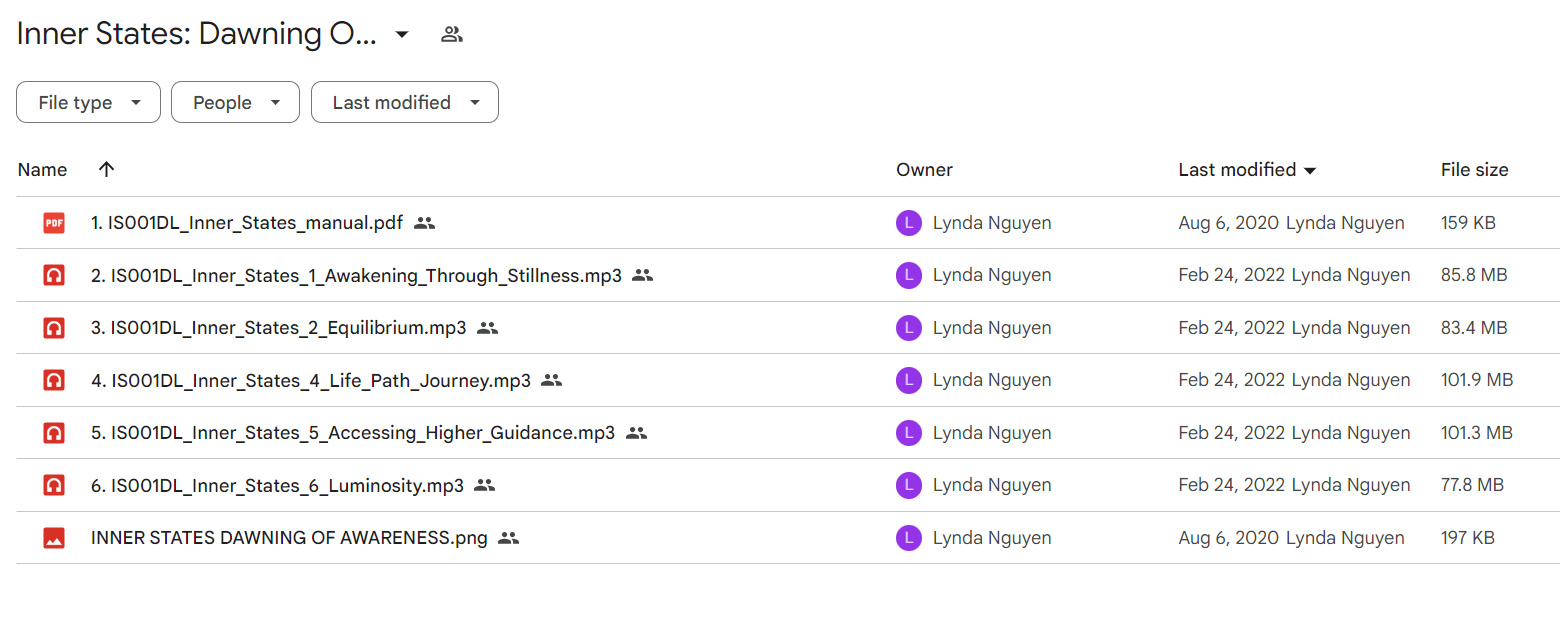Open 6. IS001DL_Inner_States_6_Luminosity.mp3
1560x628 pixels.
277,485
